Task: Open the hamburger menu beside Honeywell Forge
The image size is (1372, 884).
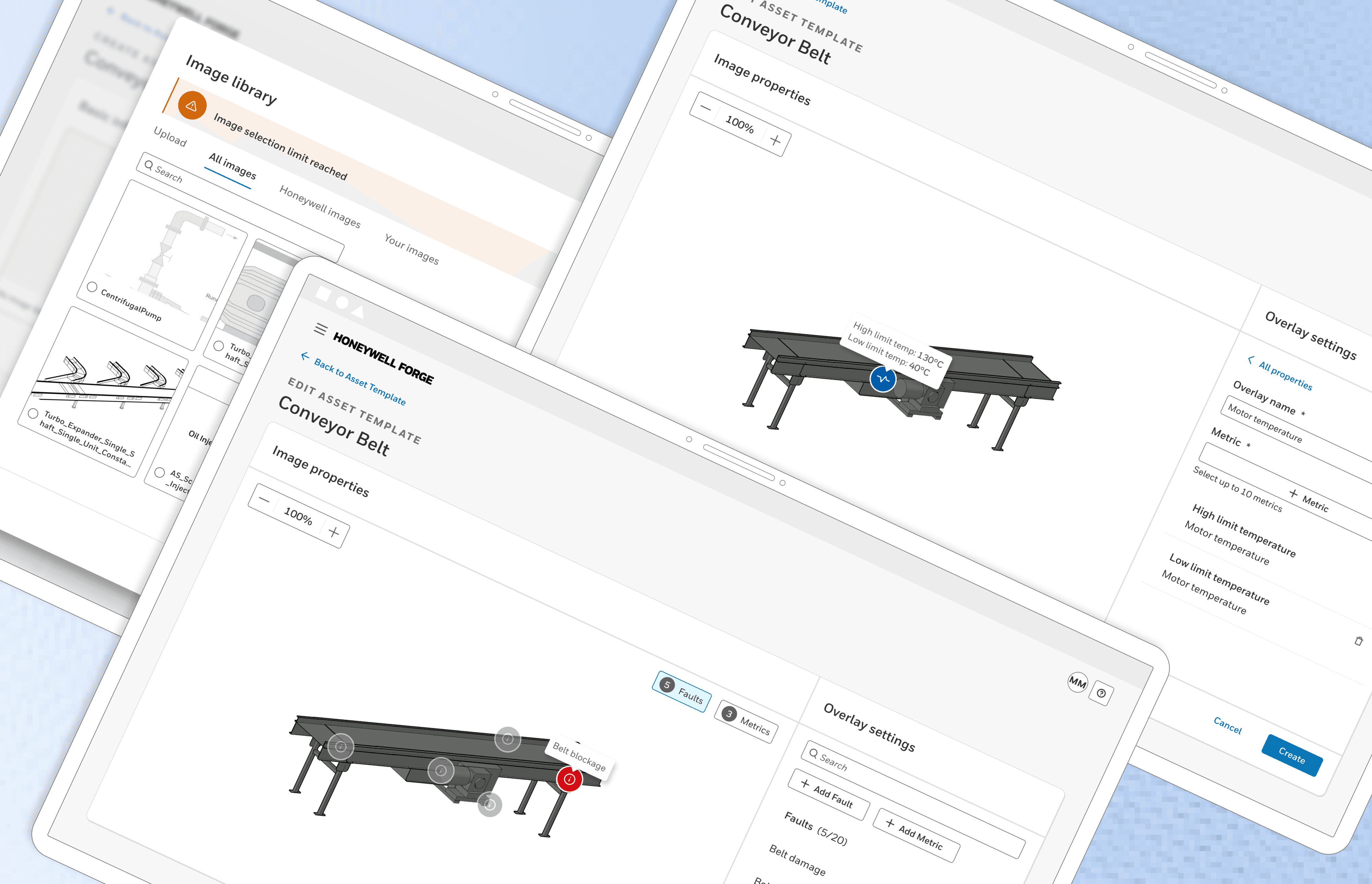Action: coord(321,329)
